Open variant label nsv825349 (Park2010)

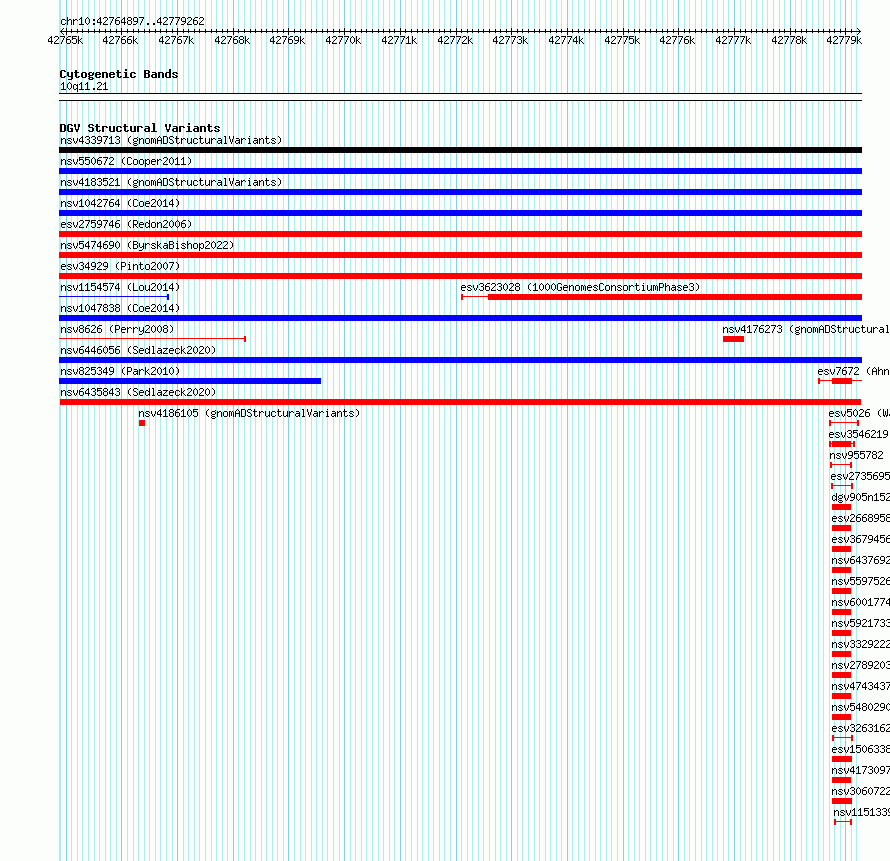click(120, 371)
